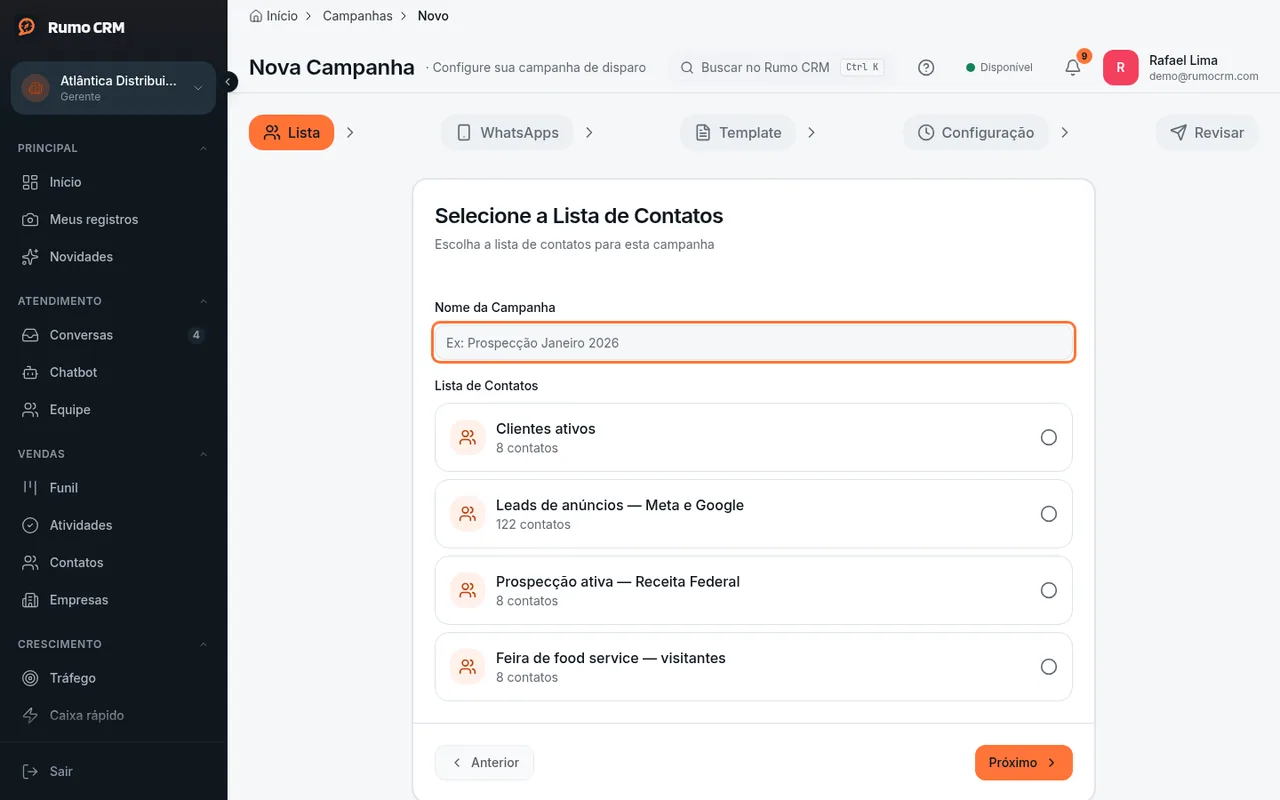Image resolution: width=1280 pixels, height=800 pixels.
Task: Click the Sair logout icon
Action: coord(31,772)
